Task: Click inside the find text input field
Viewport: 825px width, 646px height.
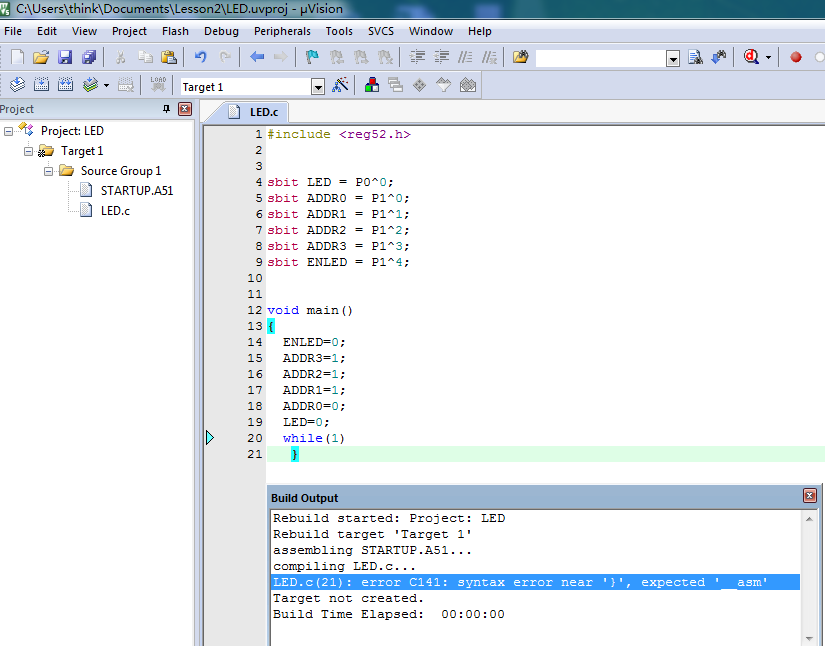Action: click(x=601, y=58)
